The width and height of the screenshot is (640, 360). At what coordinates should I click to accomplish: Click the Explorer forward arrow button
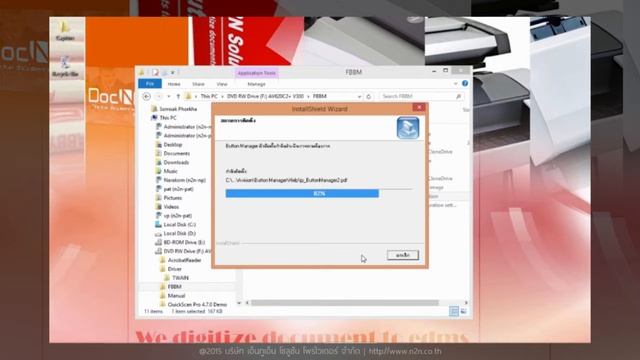(x=159, y=96)
